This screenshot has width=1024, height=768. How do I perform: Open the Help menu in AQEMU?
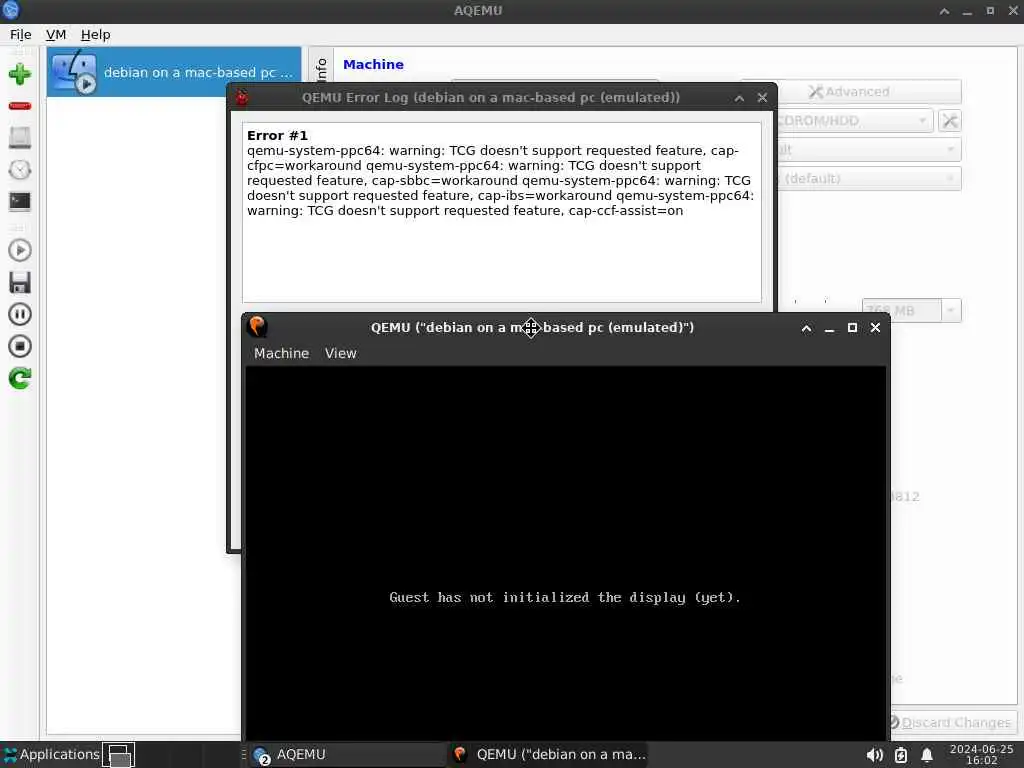tap(95, 35)
